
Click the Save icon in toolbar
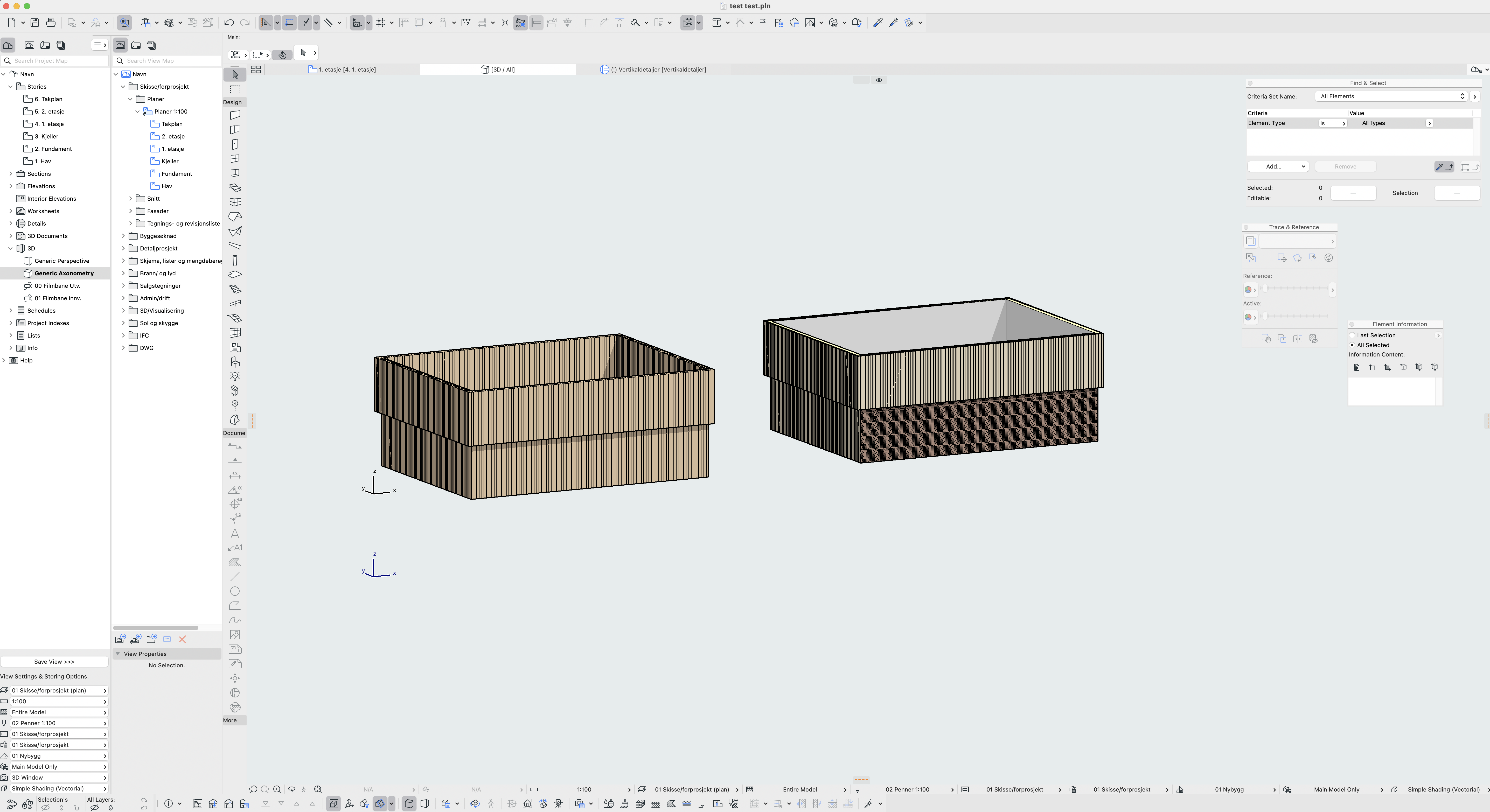click(x=35, y=23)
